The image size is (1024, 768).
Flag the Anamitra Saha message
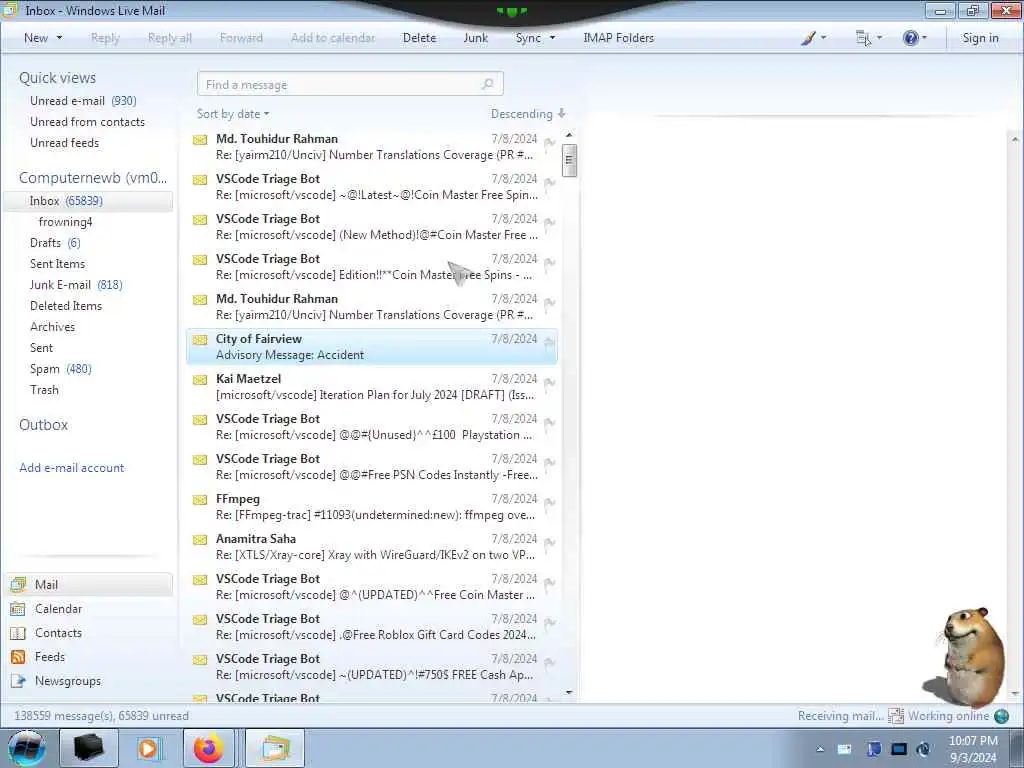coord(549,543)
